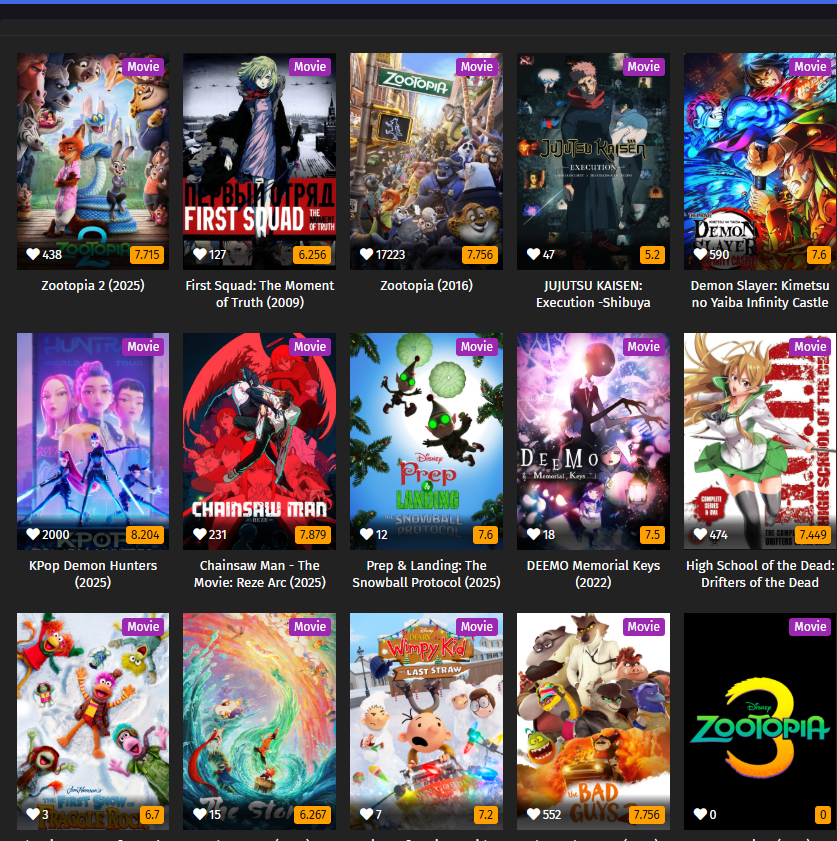This screenshot has height=841, width=837.
Task: Like First Squad via its heart icon
Action: [200, 254]
